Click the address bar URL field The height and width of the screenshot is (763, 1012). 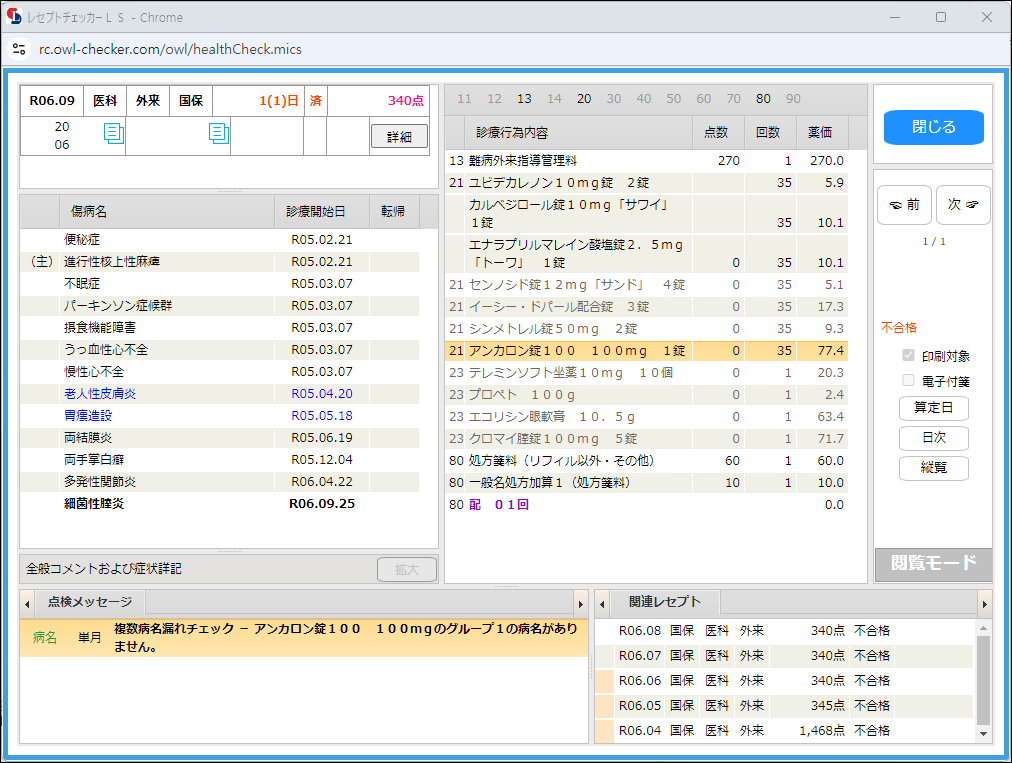170,49
